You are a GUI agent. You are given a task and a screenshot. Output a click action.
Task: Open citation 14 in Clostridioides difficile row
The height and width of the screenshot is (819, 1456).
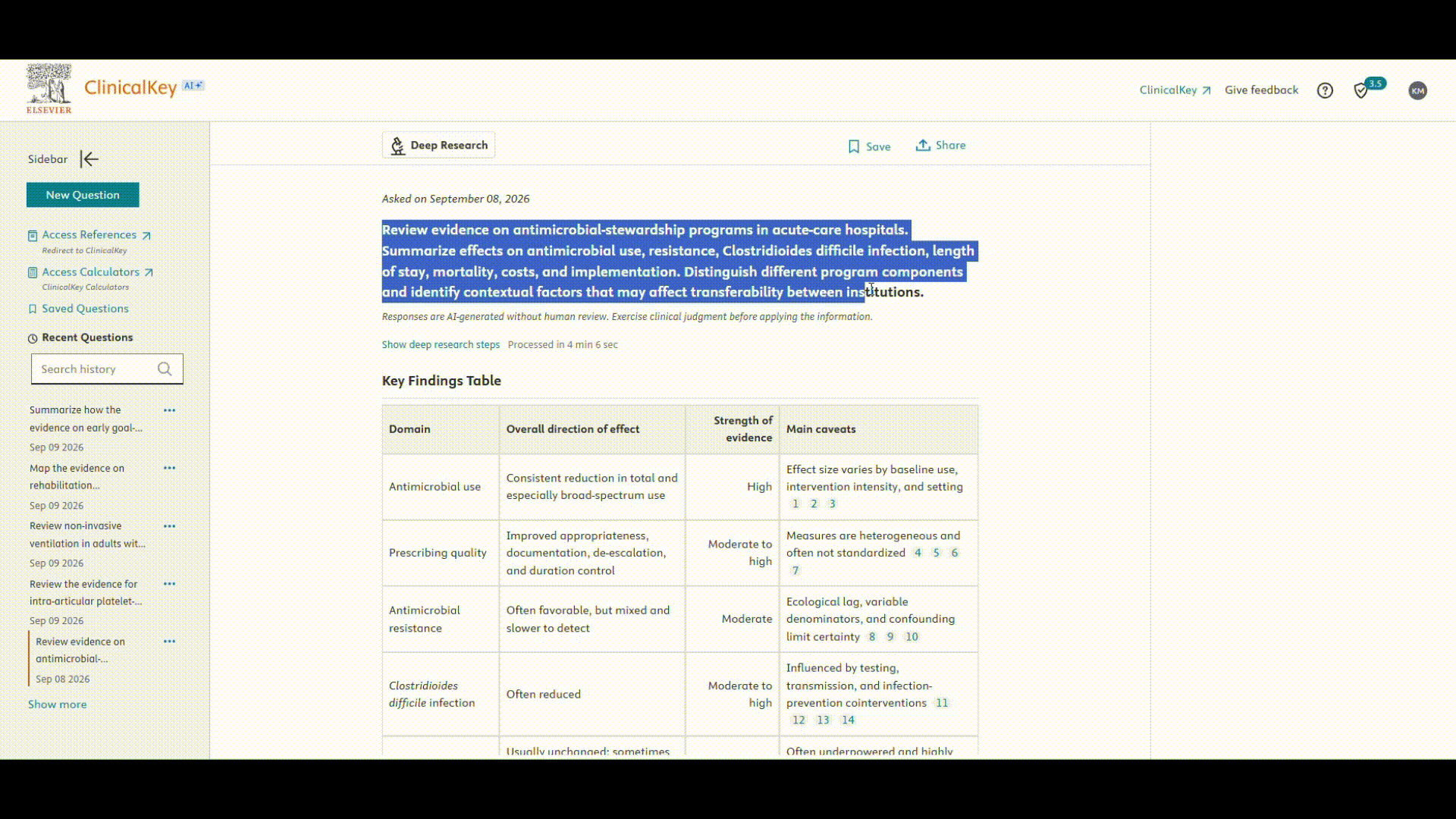coord(848,720)
